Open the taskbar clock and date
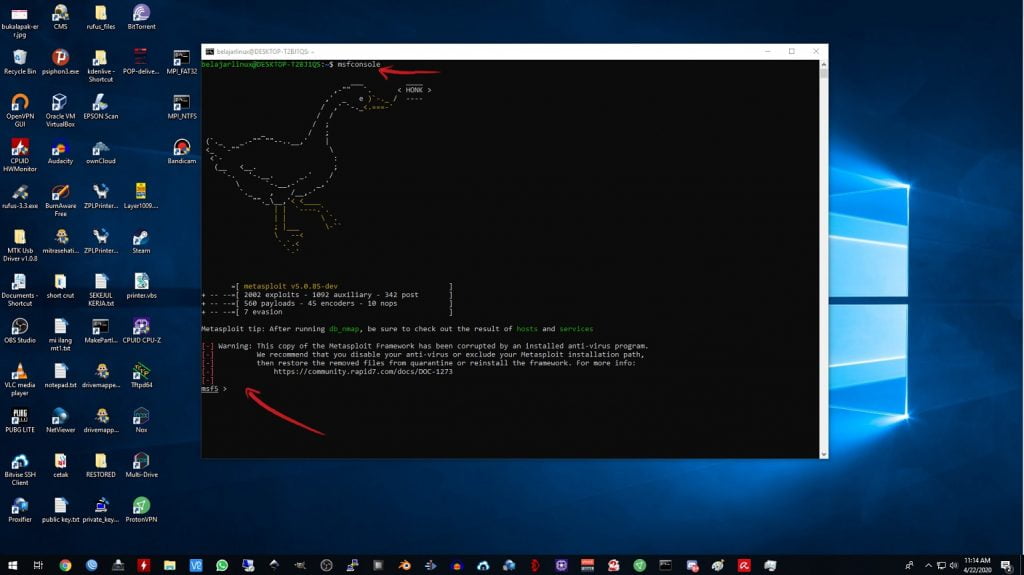Screen dimensions: 1024x575 pos(978,565)
